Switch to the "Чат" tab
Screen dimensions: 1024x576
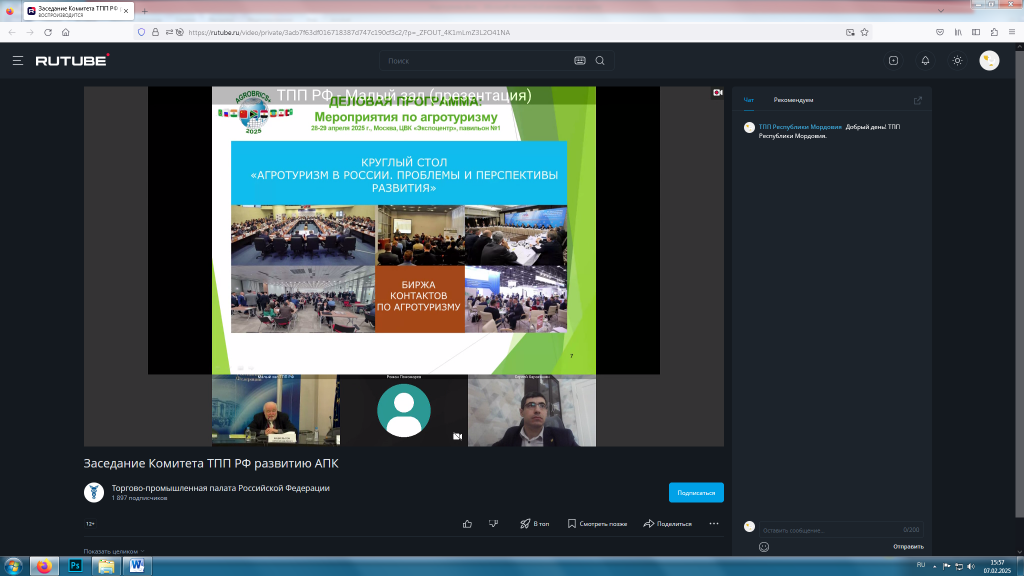(749, 100)
